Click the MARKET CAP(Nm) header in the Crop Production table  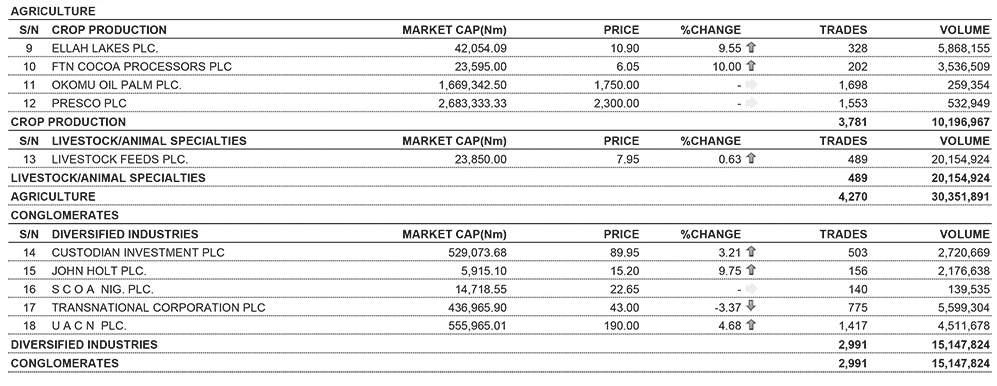455,30
